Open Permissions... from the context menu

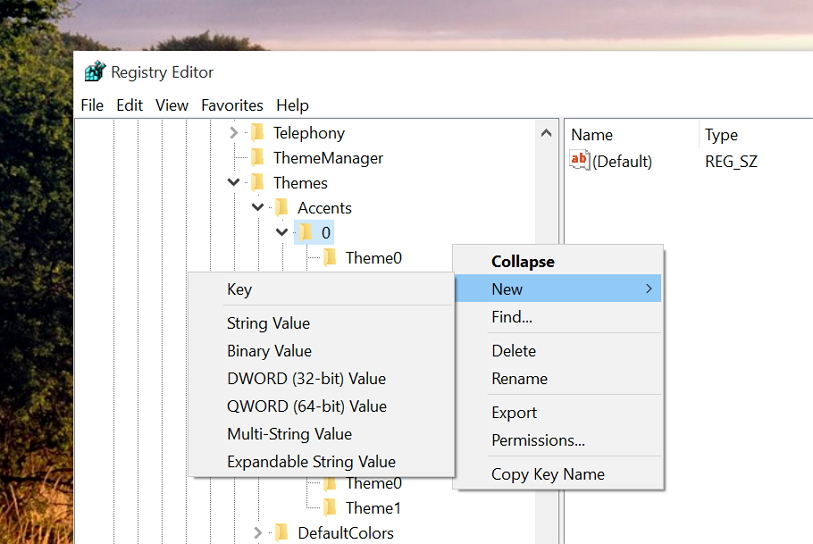pyautogui.click(x=558, y=440)
